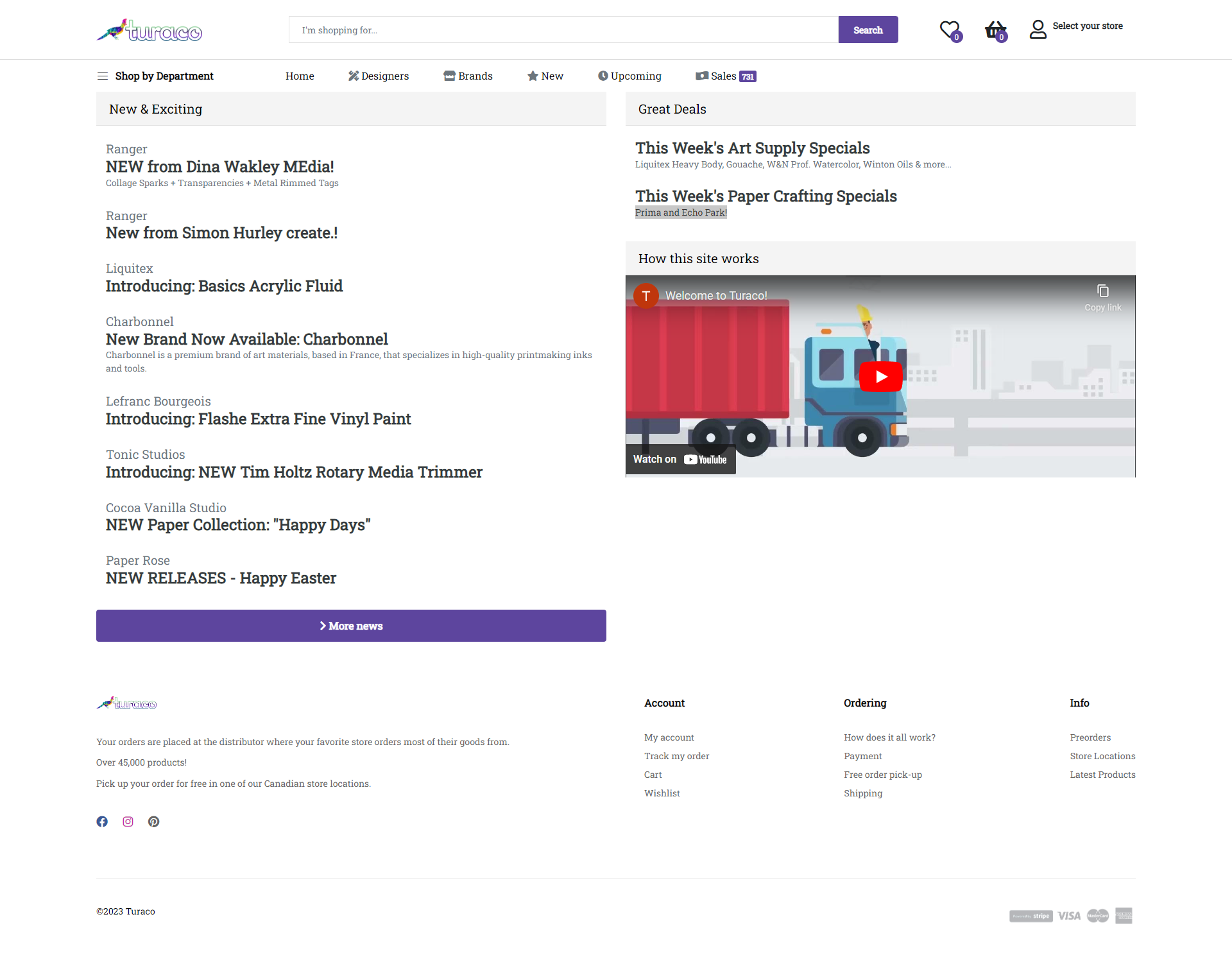Click the Welcome to Turaco video title

(716, 296)
